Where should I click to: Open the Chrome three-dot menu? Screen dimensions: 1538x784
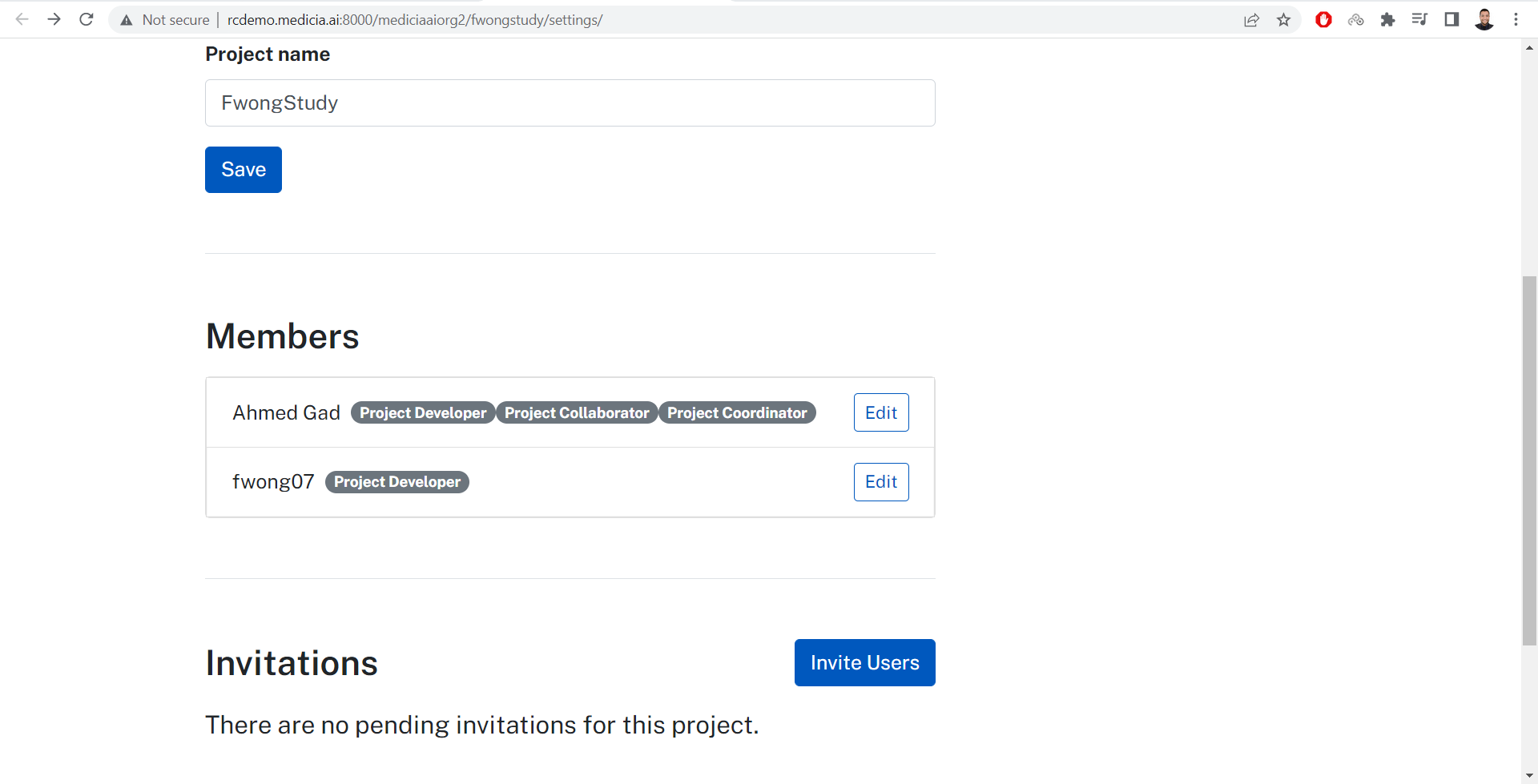(1516, 19)
